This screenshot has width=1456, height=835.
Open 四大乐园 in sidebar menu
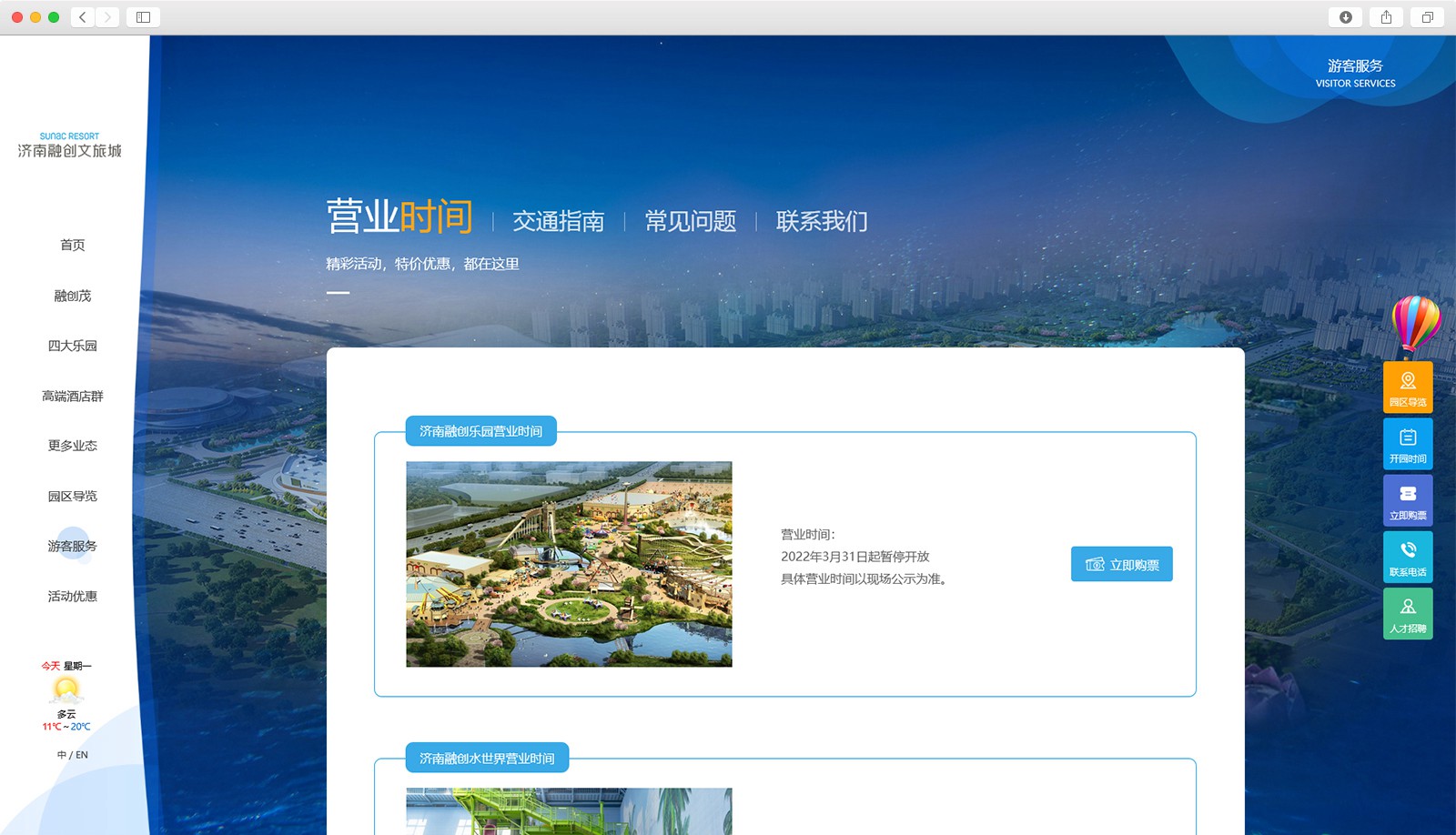click(x=73, y=346)
